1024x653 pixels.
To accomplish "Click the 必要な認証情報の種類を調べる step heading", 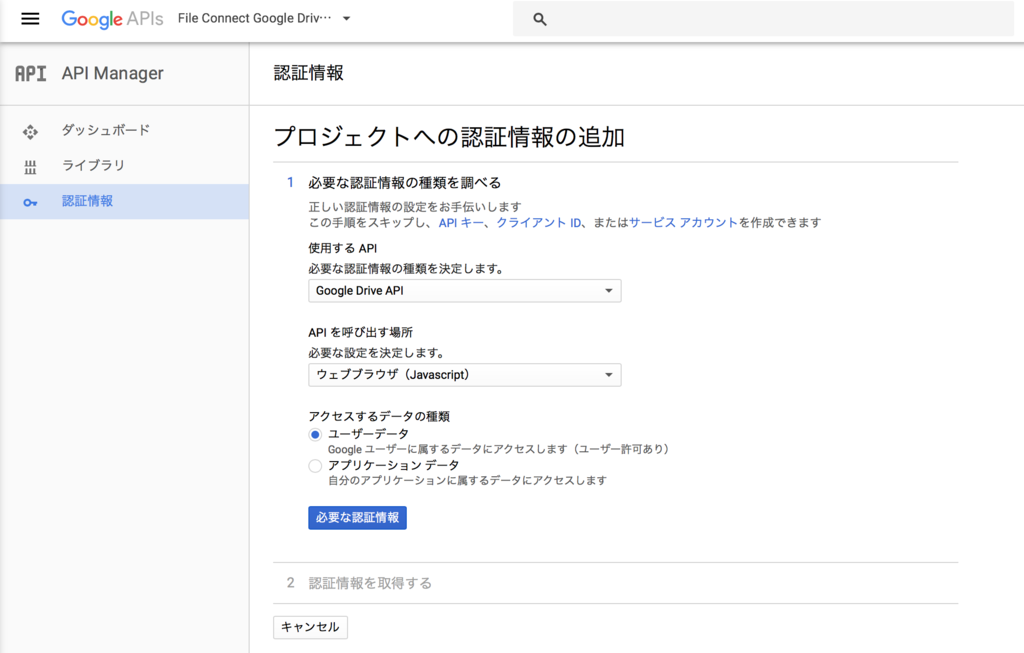I will (405, 183).
